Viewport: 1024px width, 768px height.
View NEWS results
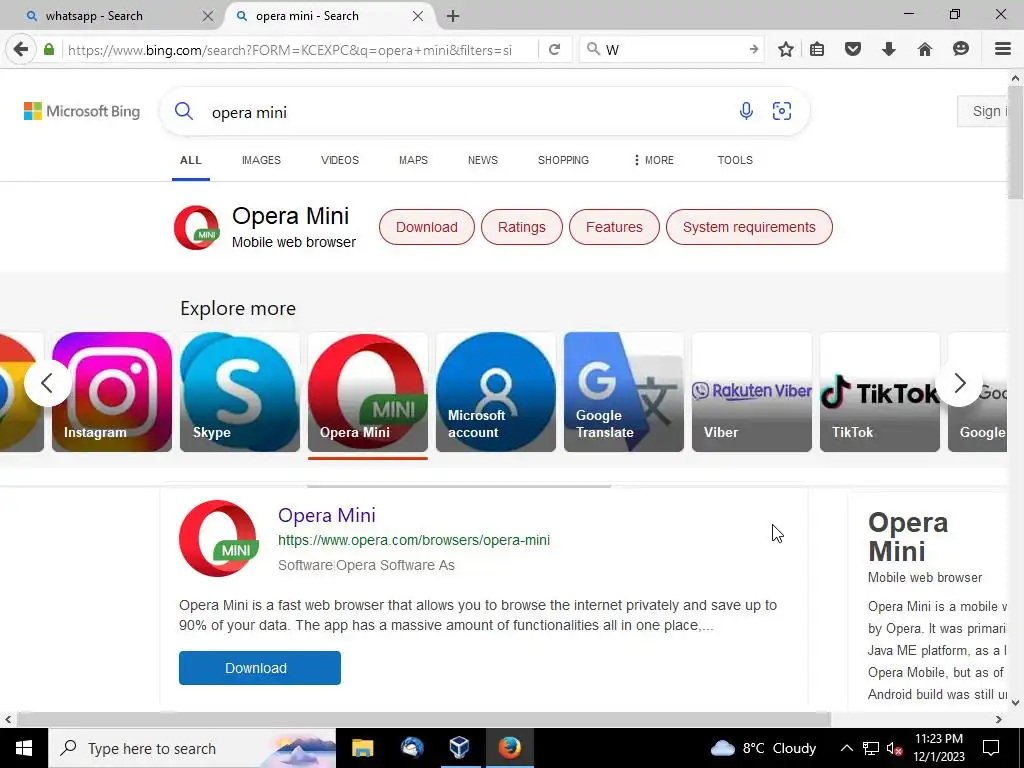coord(483,160)
